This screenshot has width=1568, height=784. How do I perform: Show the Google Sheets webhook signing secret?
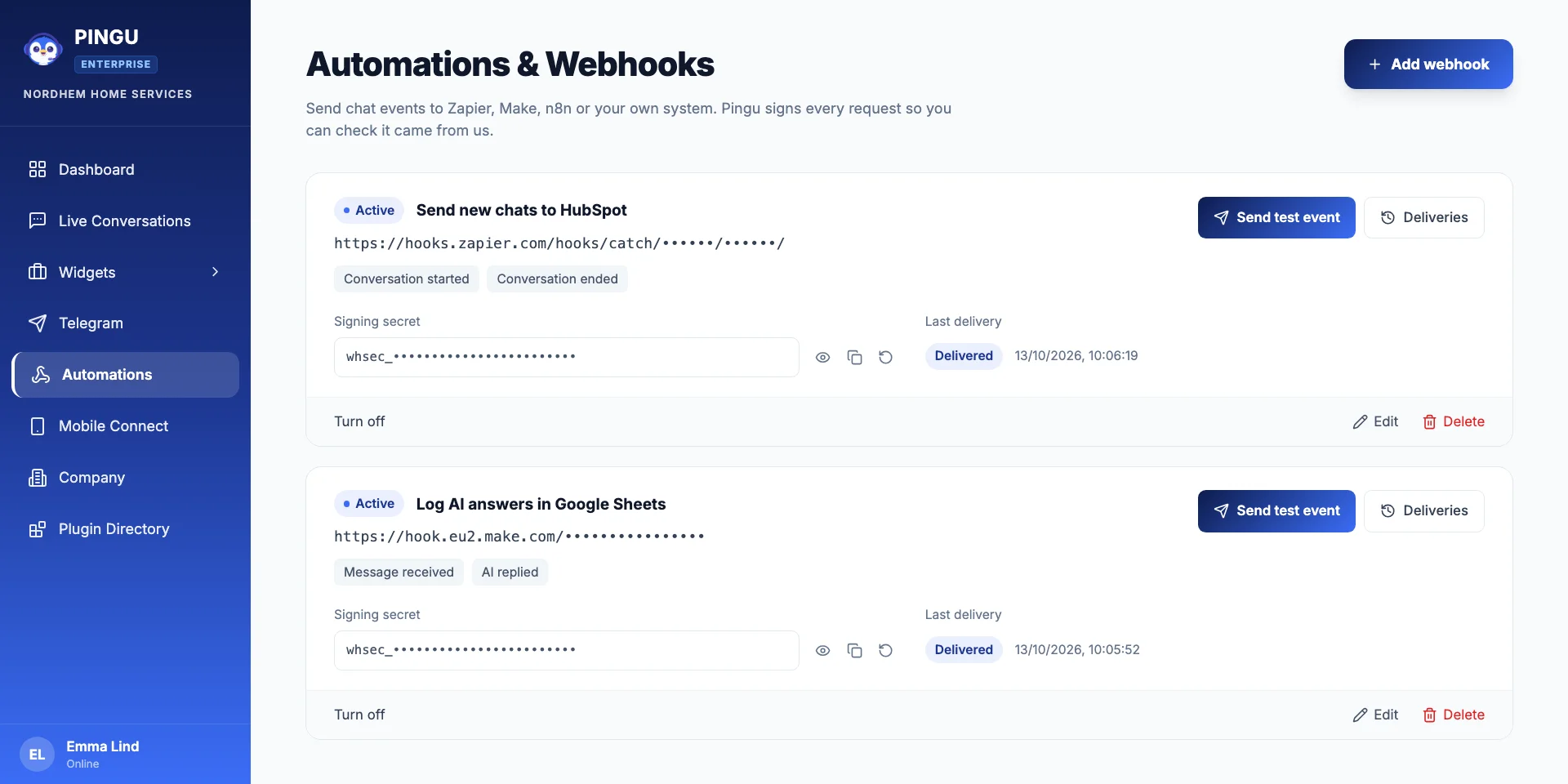(x=822, y=650)
